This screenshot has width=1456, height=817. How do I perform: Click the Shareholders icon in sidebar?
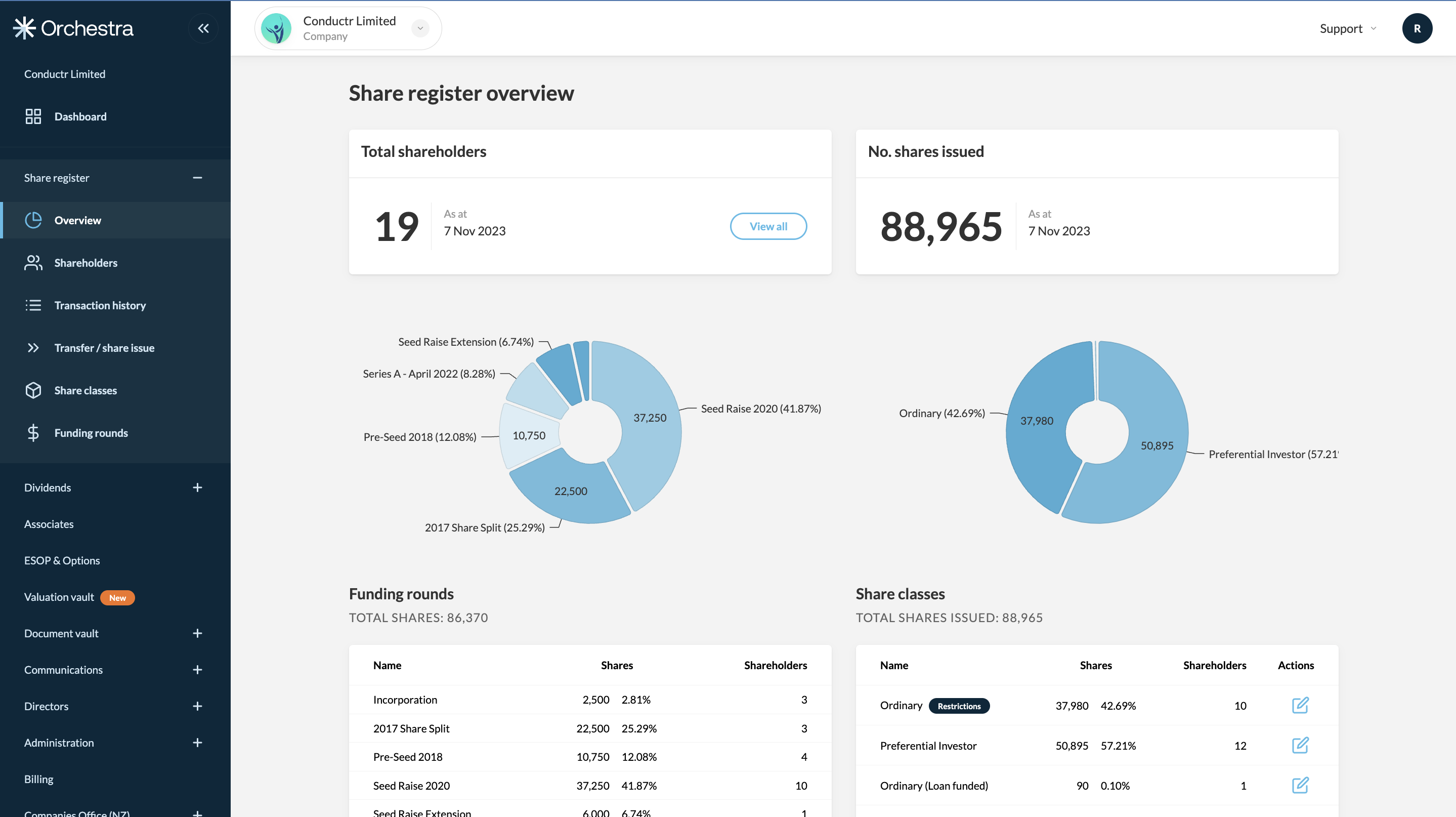(34, 262)
